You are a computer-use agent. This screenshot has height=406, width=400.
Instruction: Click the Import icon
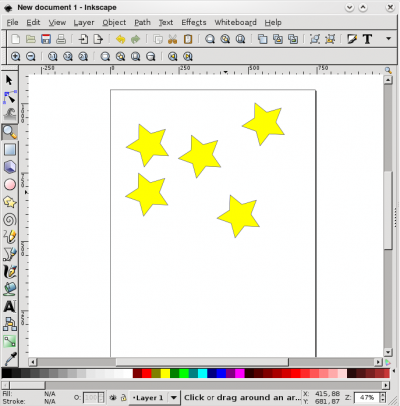click(x=83, y=39)
